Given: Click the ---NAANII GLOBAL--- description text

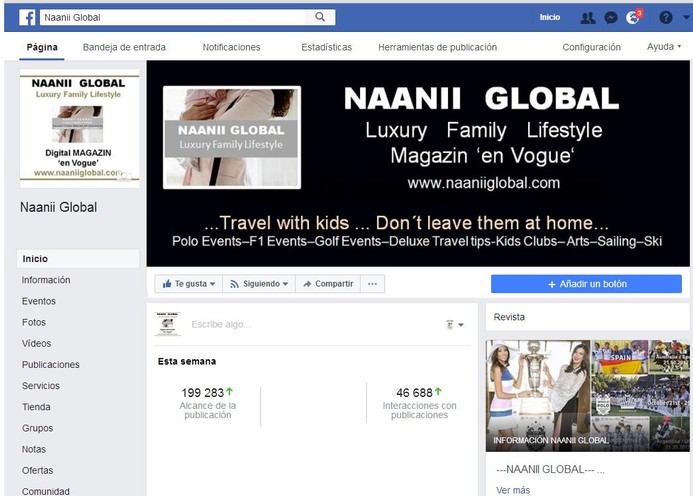Looking at the screenshot, I should (x=550, y=469).
